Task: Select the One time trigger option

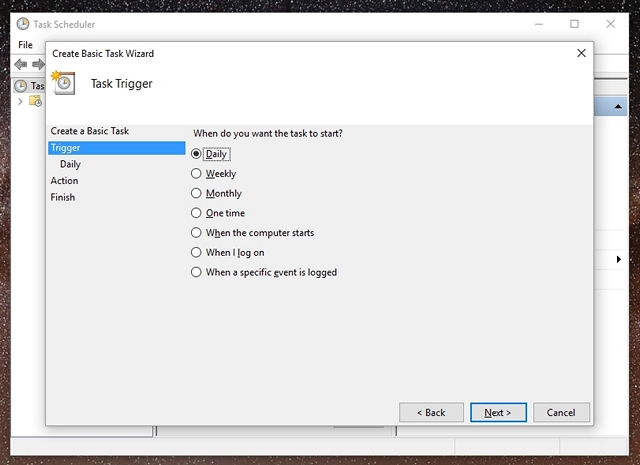Action: [197, 213]
